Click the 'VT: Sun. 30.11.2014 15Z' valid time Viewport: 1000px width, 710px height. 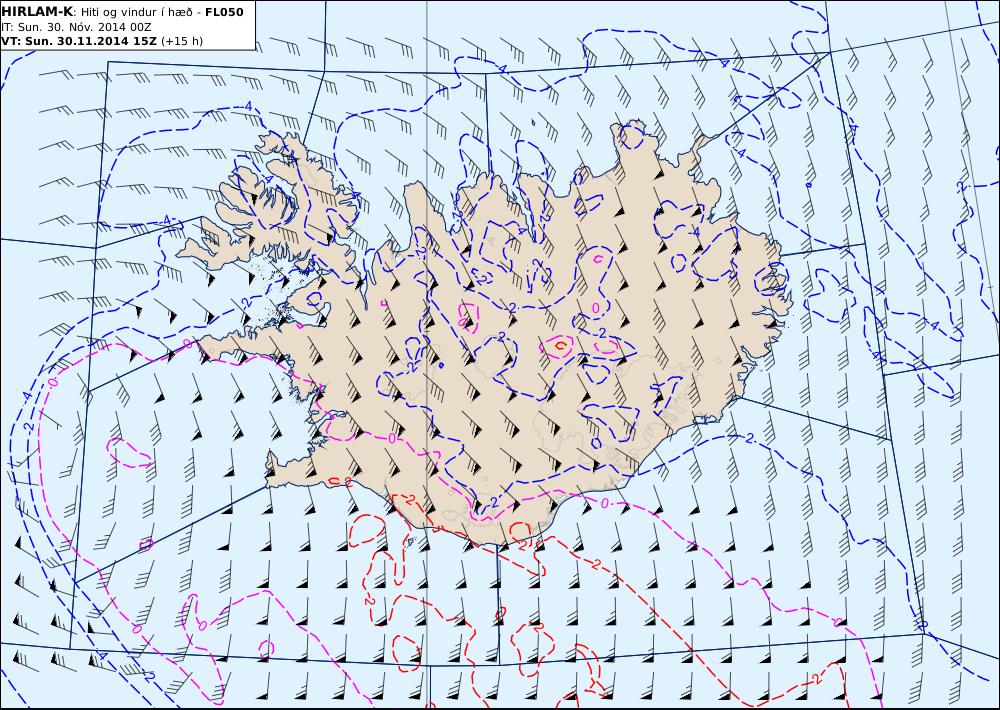click(x=80, y=41)
